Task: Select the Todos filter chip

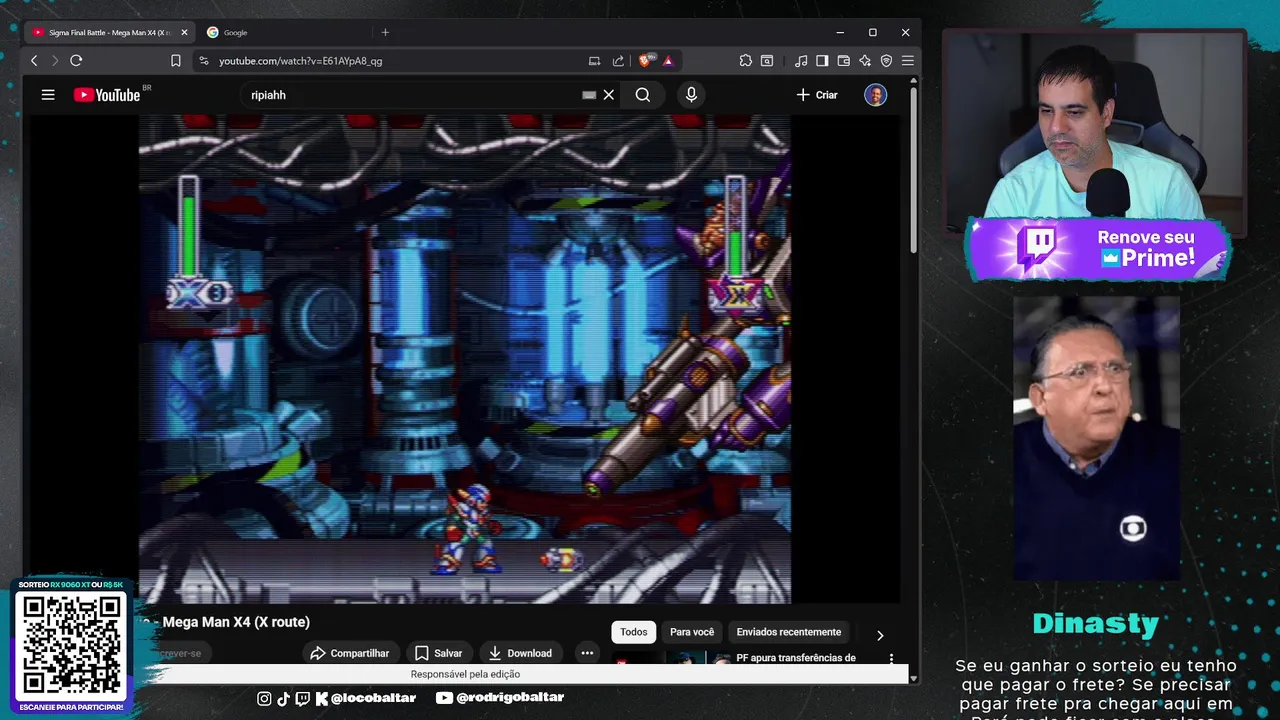Action: [634, 632]
